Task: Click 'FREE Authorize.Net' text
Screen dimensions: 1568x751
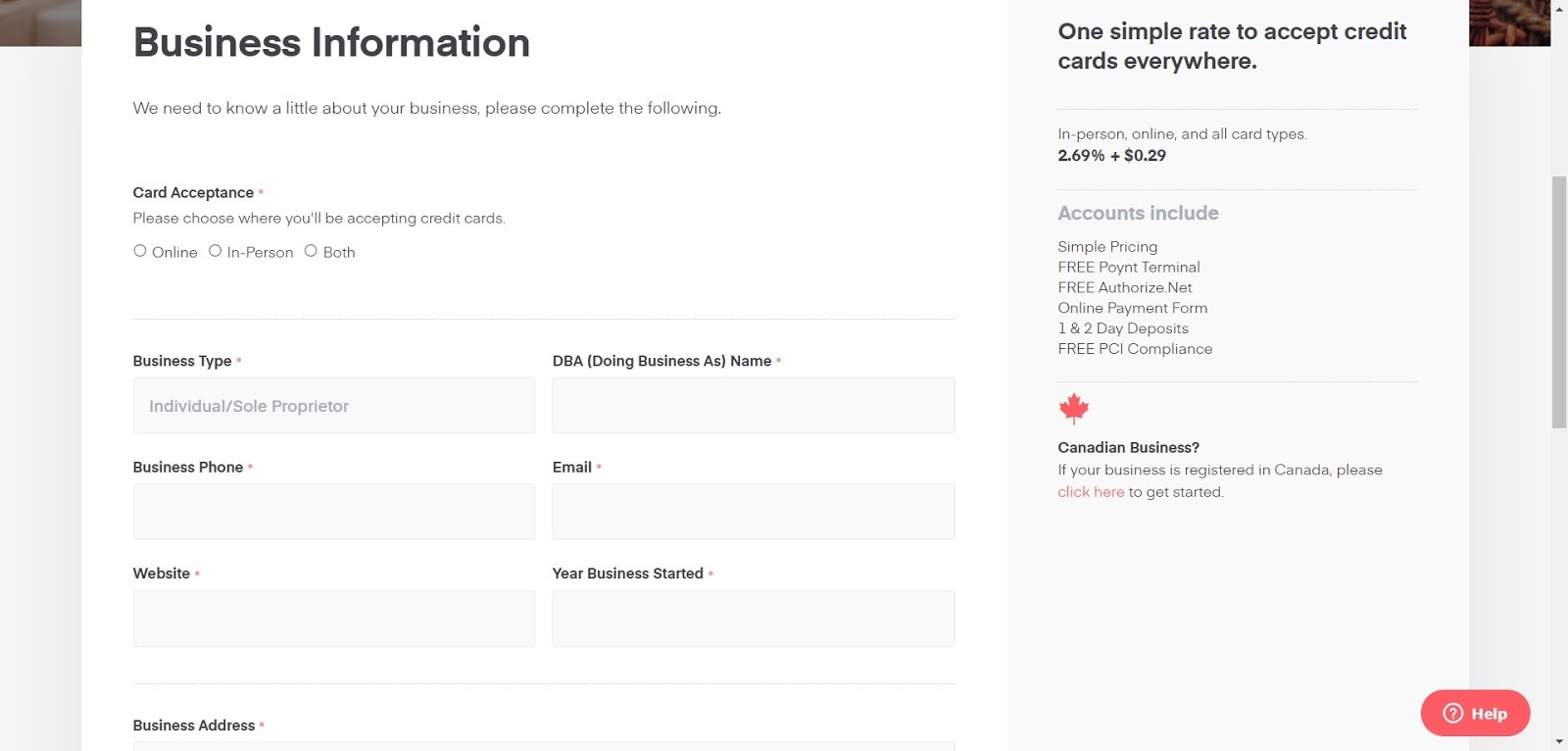Action: [x=1125, y=287]
